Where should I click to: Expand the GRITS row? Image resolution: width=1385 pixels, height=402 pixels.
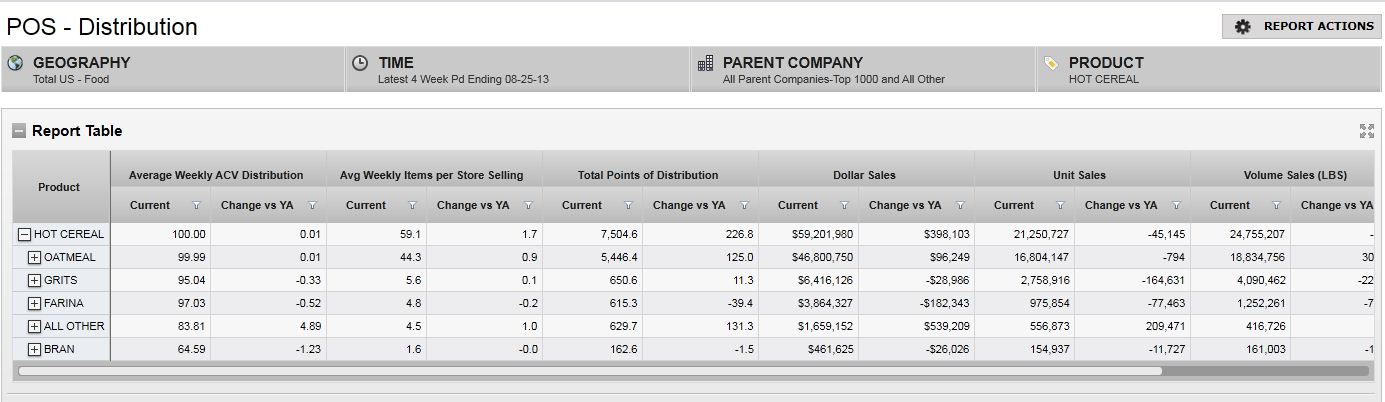tap(34, 281)
